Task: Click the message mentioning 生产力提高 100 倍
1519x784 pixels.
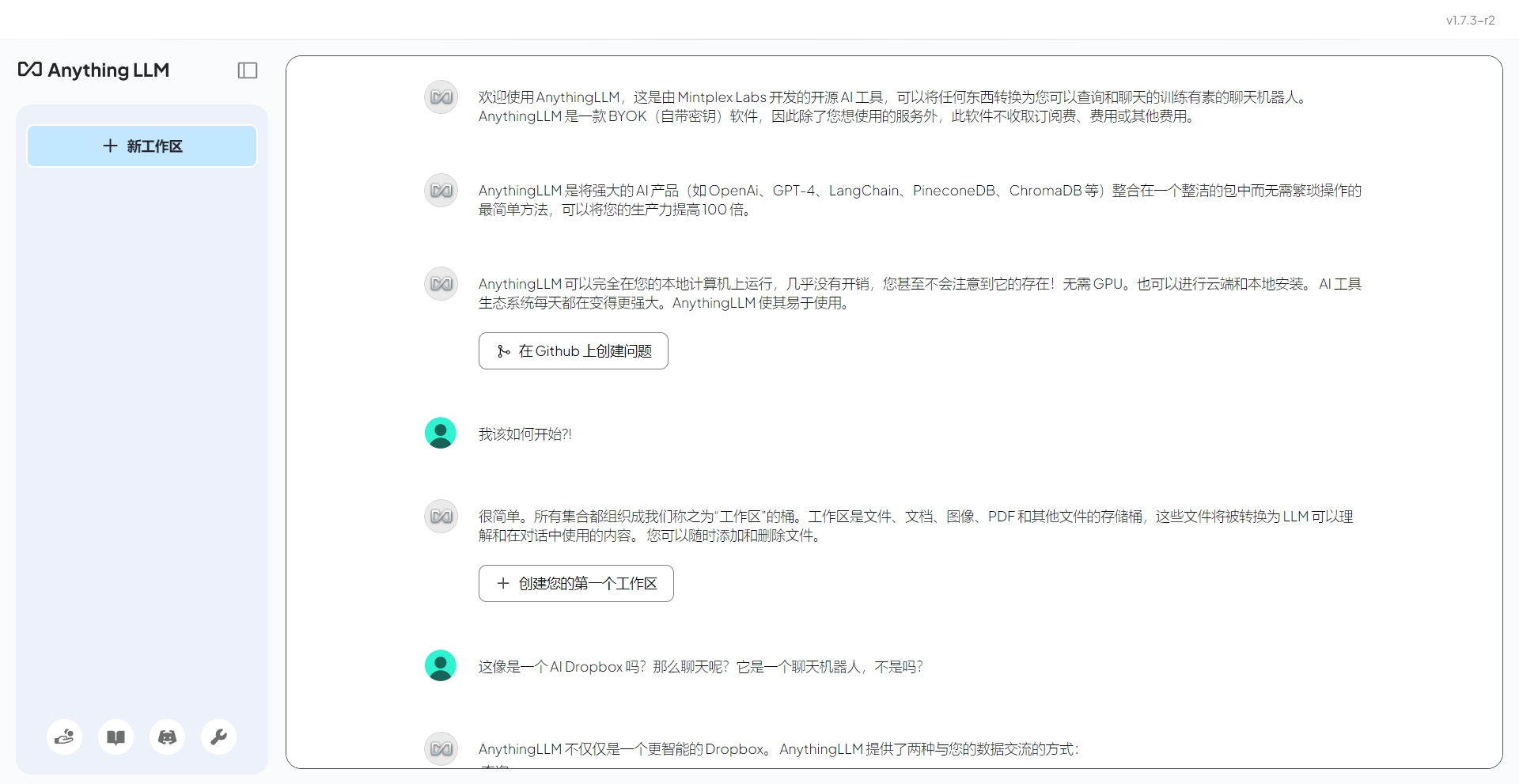Action: point(919,200)
